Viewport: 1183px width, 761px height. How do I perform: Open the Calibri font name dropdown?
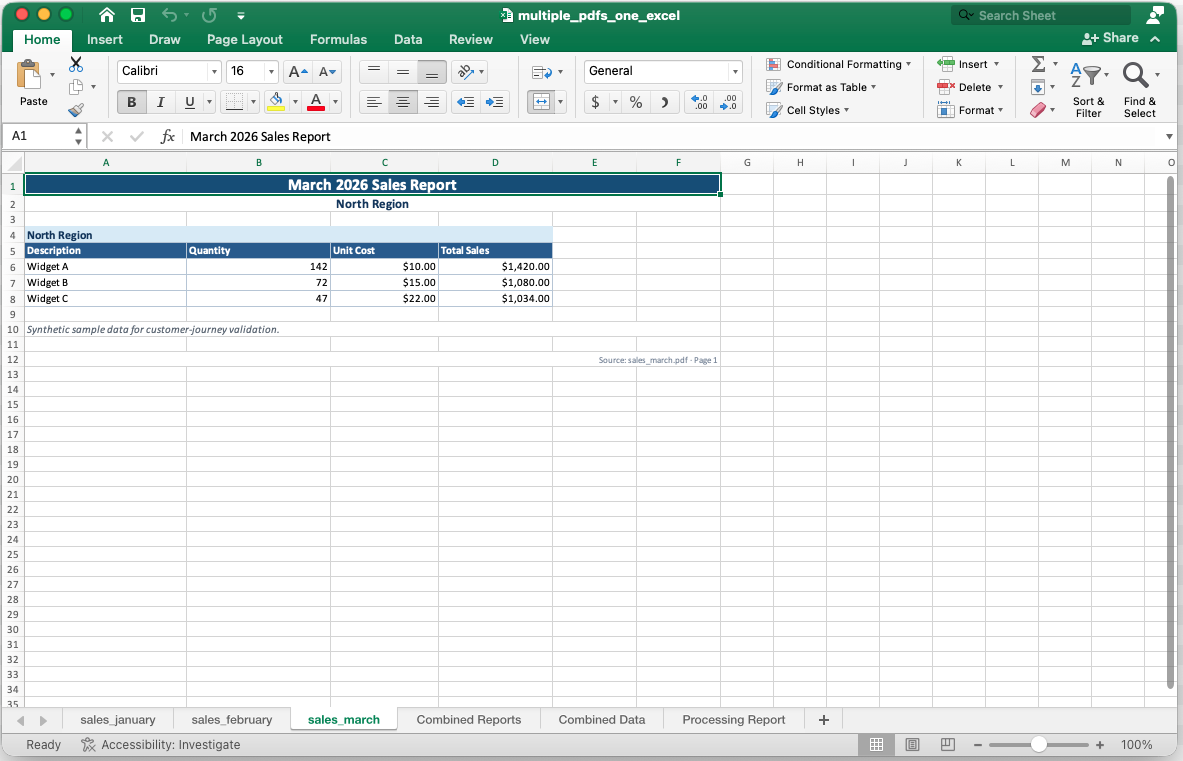point(214,72)
